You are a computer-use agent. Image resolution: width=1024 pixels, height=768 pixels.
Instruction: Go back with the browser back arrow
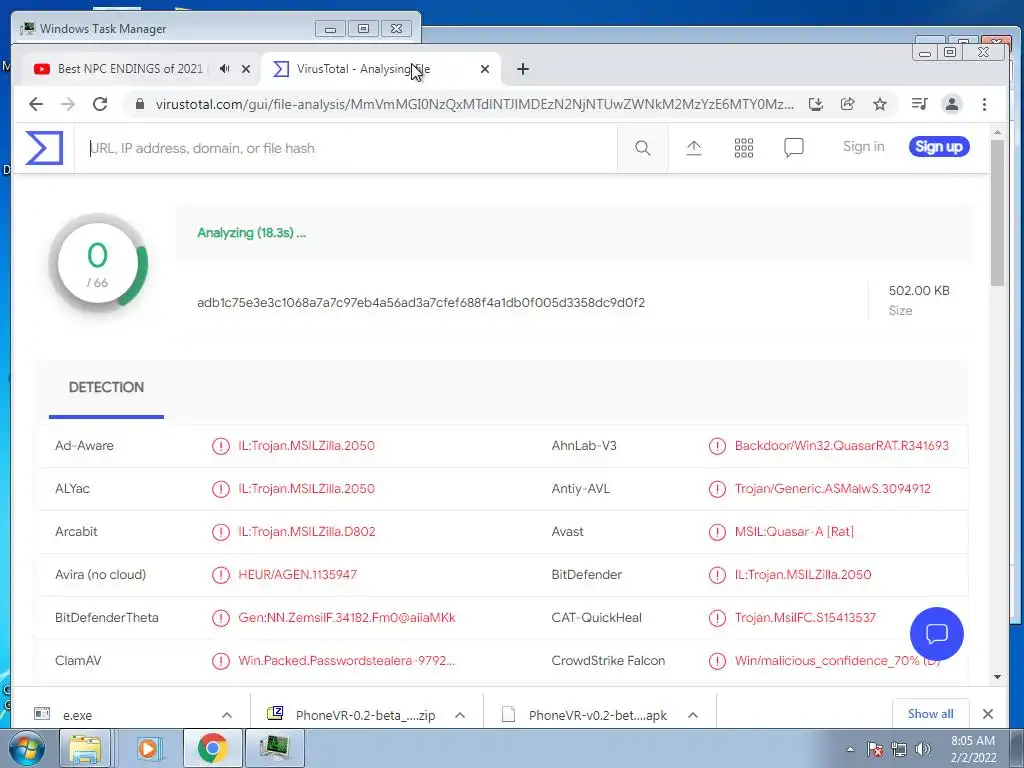pos(36,104)
